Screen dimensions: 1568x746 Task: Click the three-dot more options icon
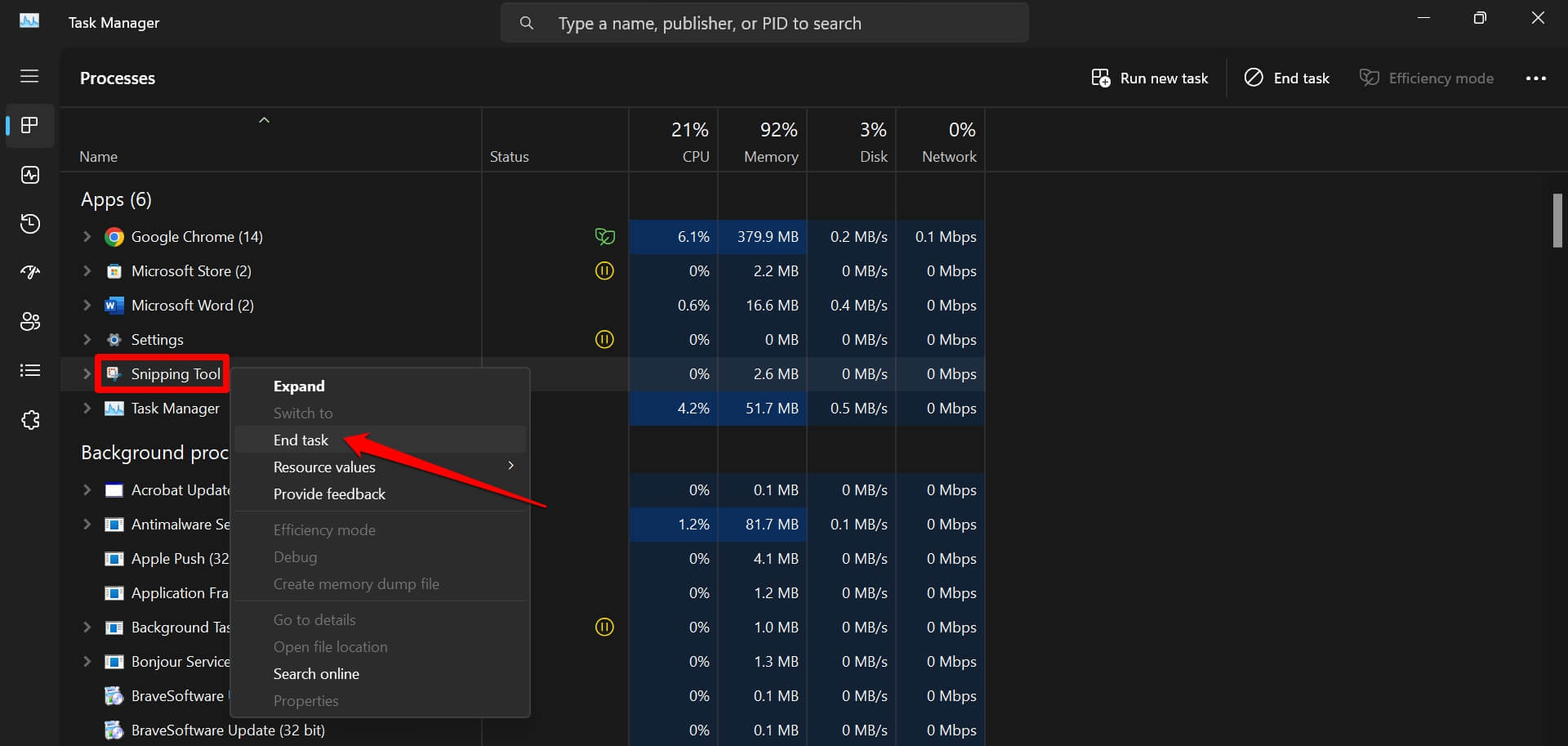pos(1535,78)
